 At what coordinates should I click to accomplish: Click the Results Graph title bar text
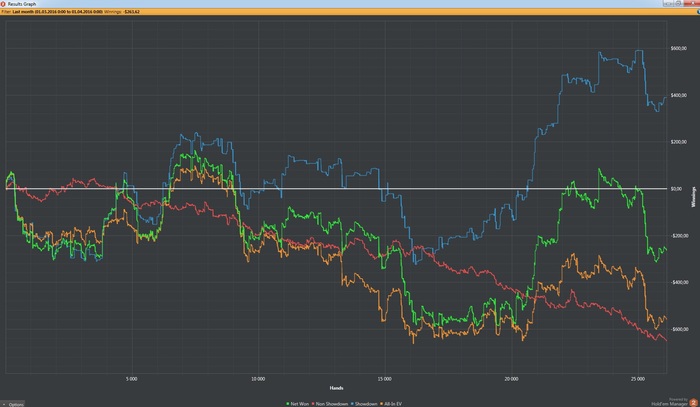coord(22,4)
